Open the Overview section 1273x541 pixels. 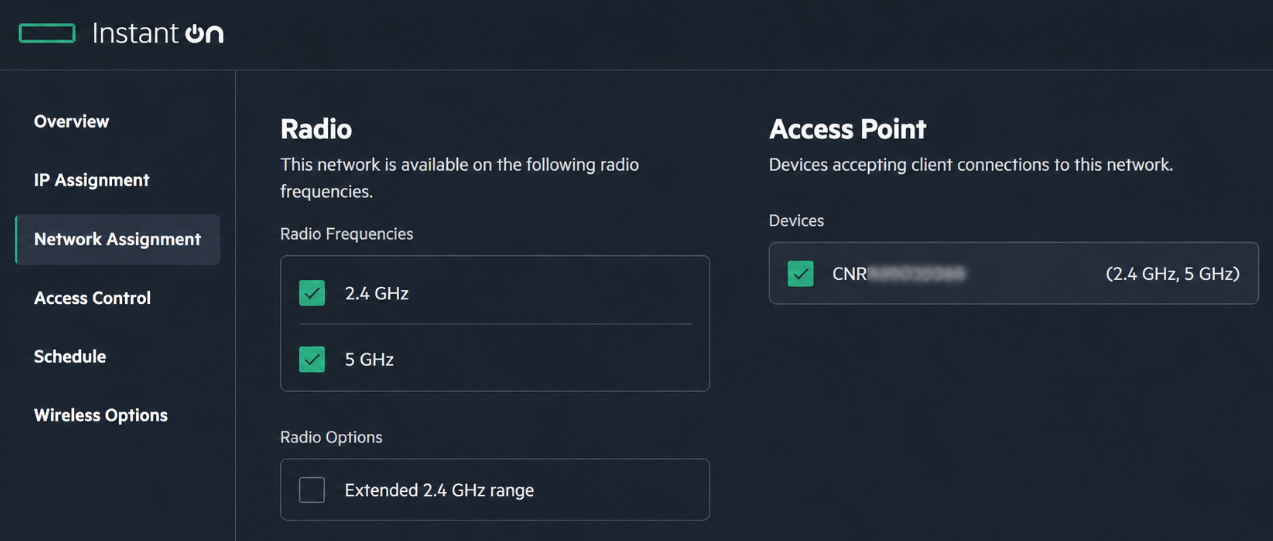[71, 121]
